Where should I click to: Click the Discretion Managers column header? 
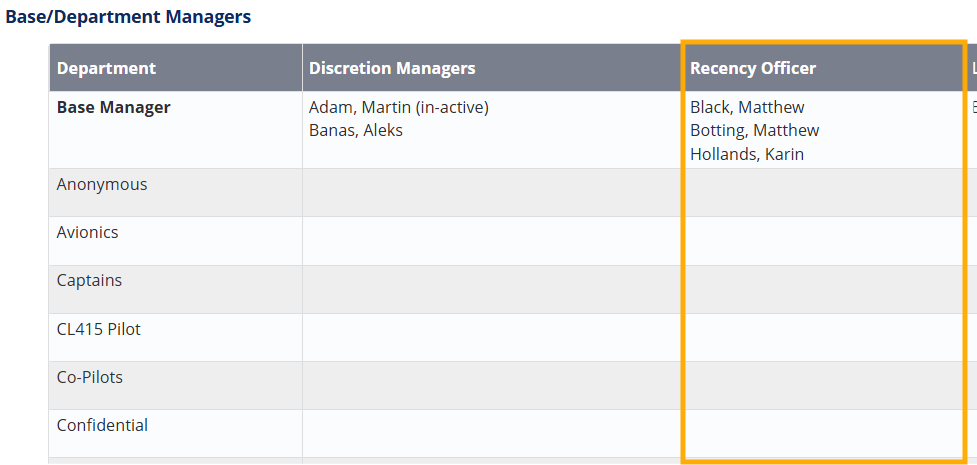tap(392, 68)
